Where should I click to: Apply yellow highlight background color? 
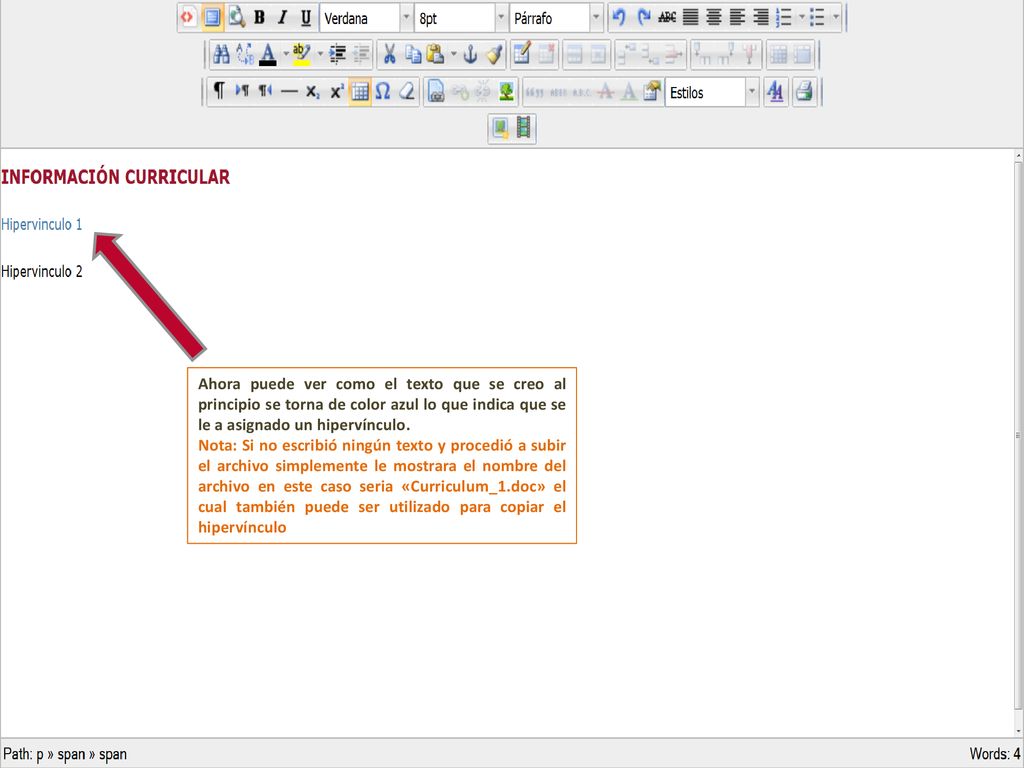click(x=301, y=55)
